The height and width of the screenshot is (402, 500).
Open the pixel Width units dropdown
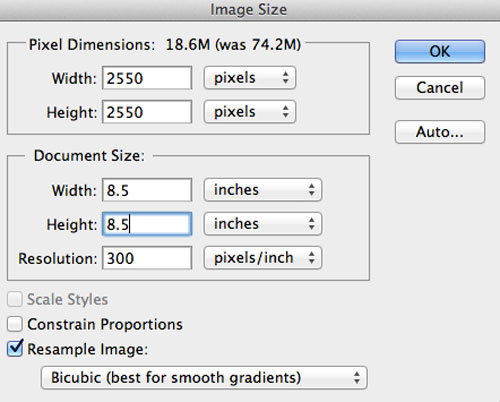point(250,78)
